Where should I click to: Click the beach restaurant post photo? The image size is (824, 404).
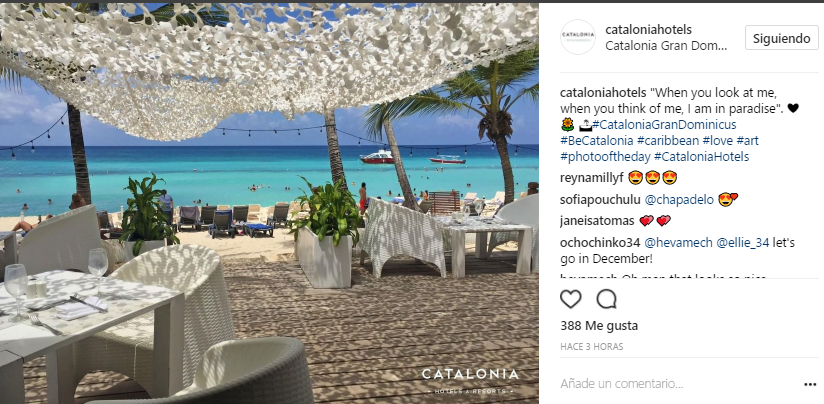click(x=269, y=203)
